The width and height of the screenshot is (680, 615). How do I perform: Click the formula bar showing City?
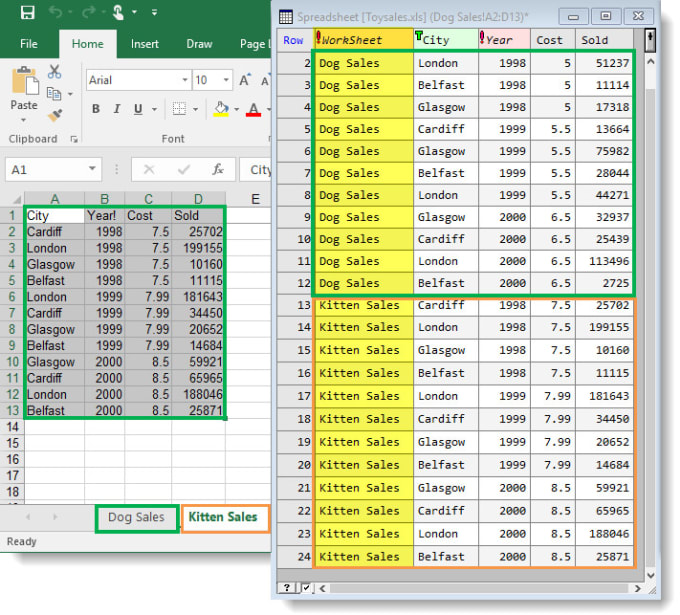tap(256, 170)
